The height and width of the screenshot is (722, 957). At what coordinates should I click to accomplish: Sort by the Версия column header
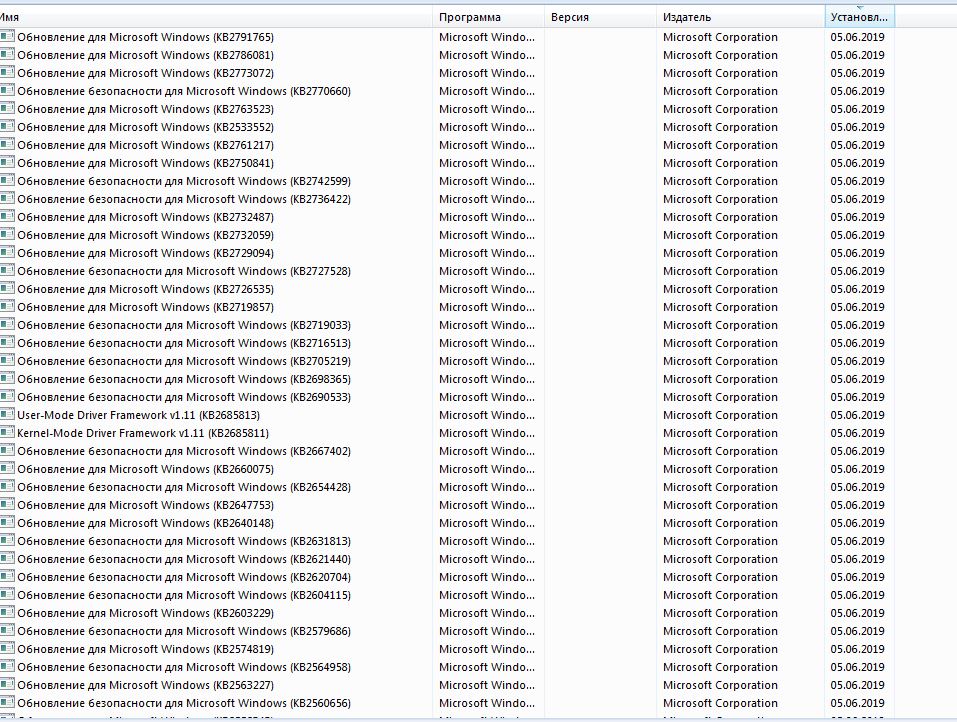click(x=600, y=17)
